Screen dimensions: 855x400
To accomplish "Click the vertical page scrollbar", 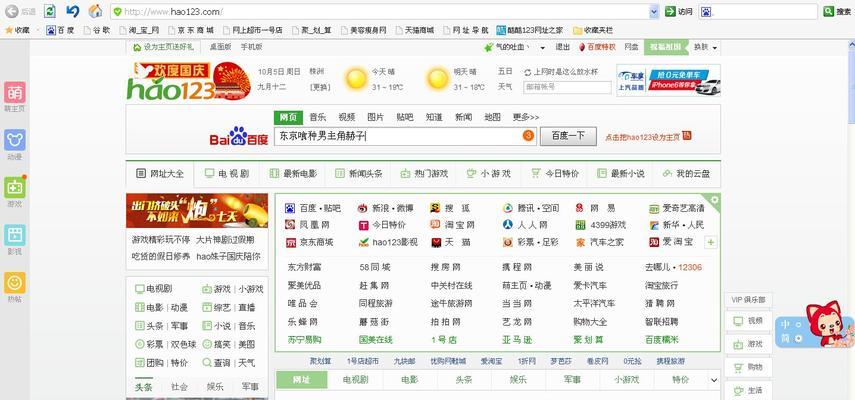I will pyautogui.click(x=850, y=218).
